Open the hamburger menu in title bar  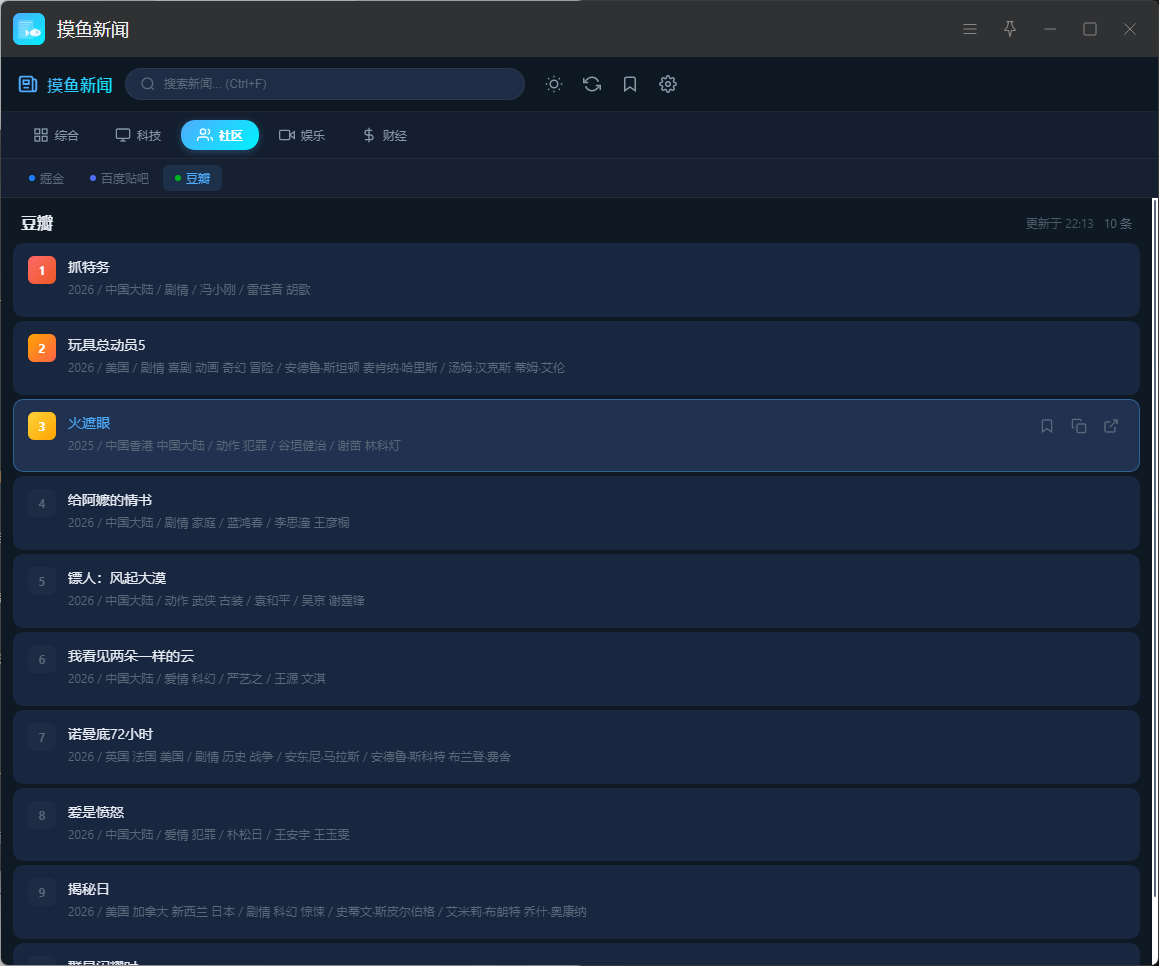pos(970,29)
